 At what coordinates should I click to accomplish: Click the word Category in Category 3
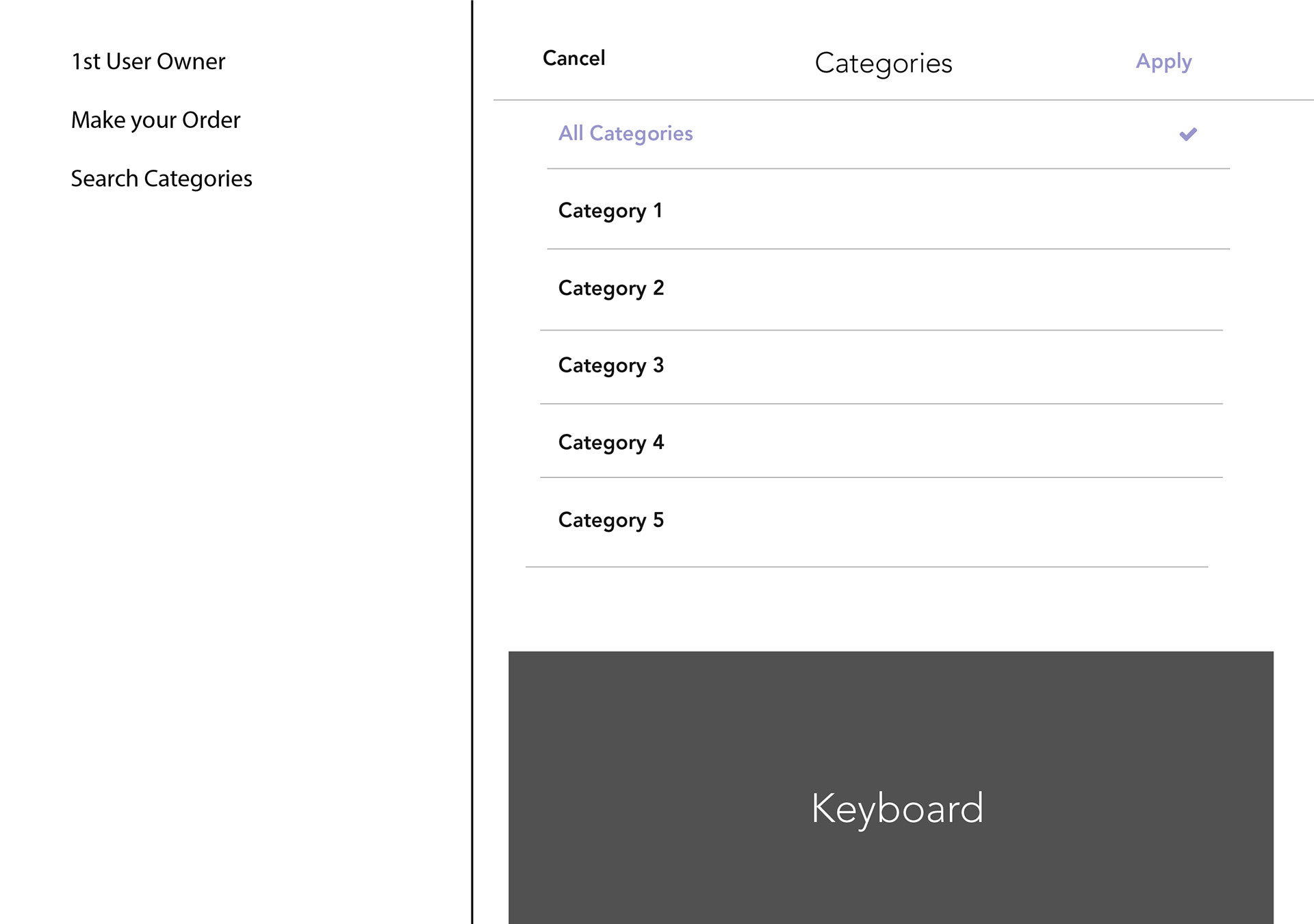point(602,366)
